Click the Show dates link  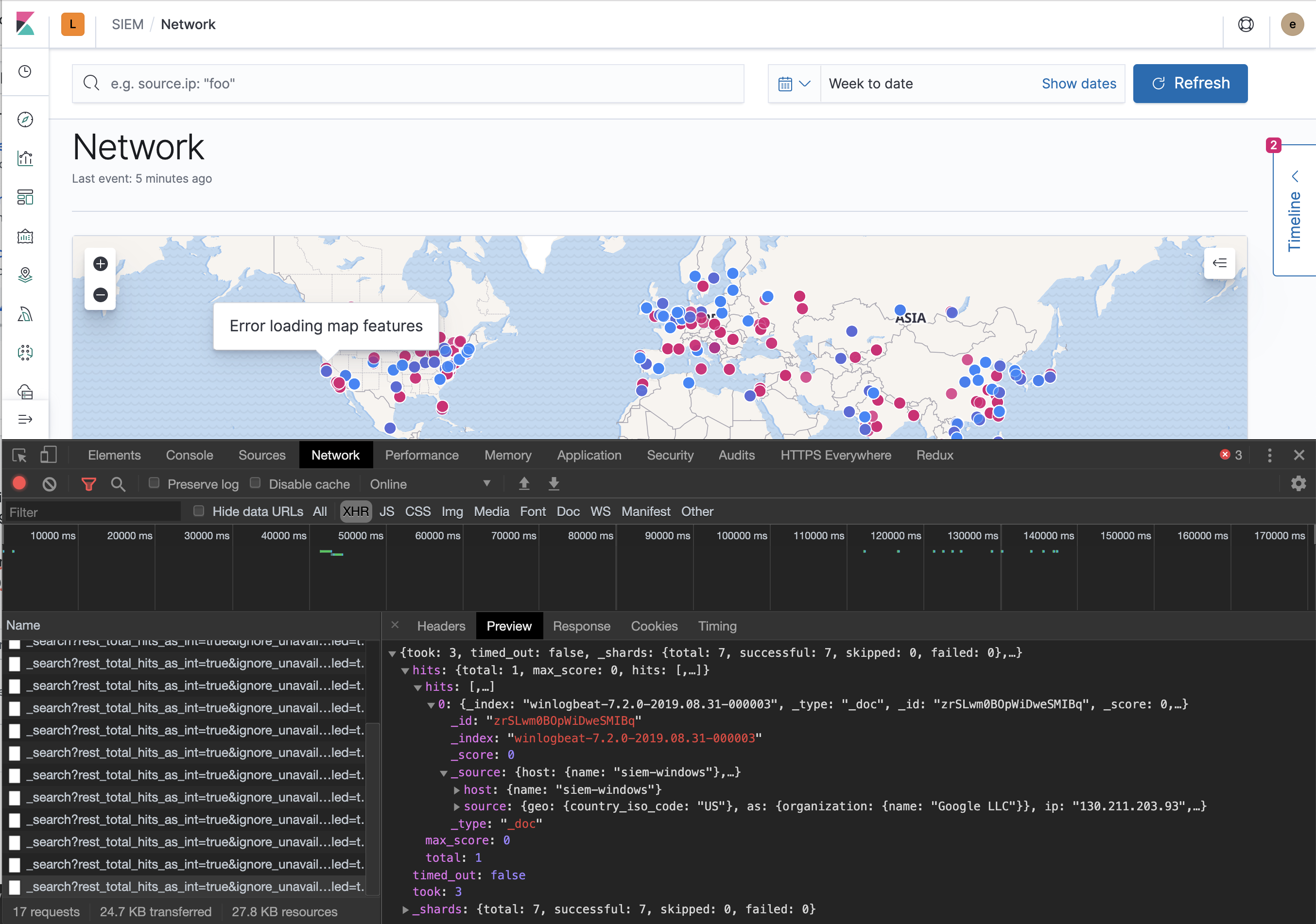(1079, 83)
